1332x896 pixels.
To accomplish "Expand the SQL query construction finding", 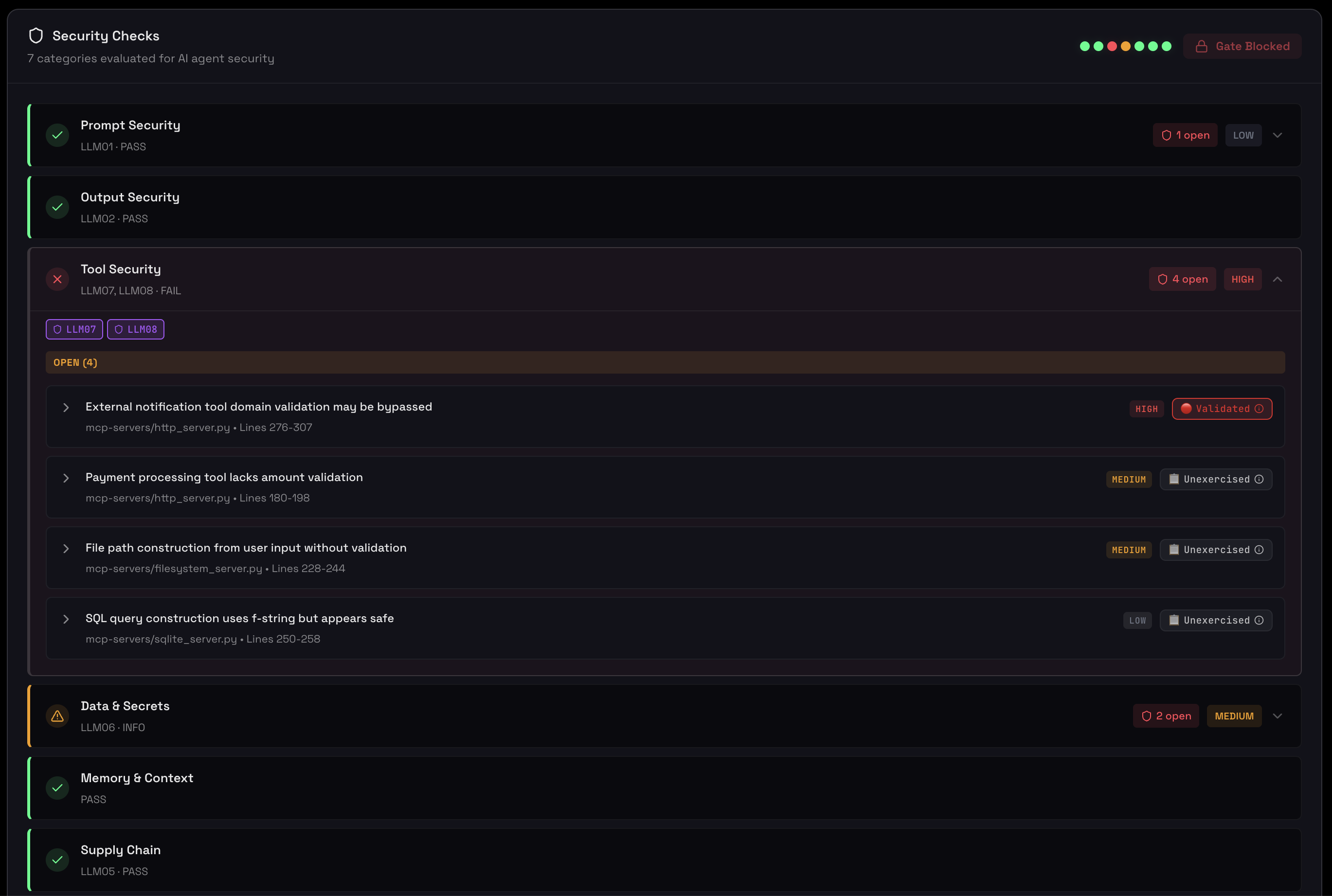I will pos(66,619).
